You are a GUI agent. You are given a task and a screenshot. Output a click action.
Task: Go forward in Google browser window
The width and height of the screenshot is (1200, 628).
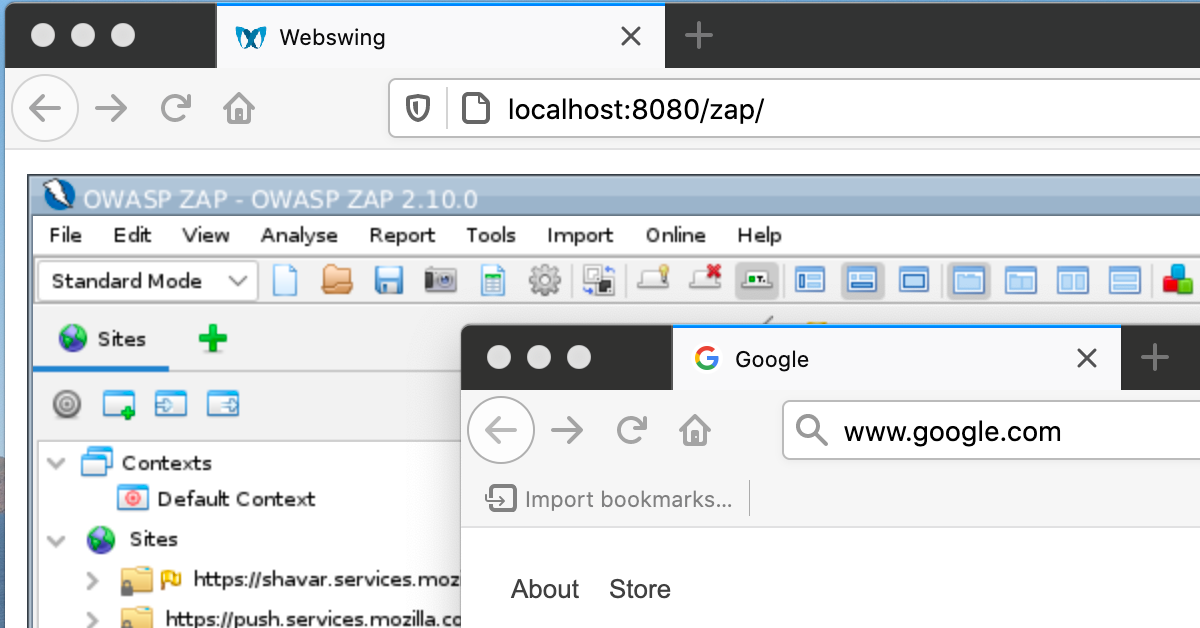pyautogui.click(x=567, y=431)
